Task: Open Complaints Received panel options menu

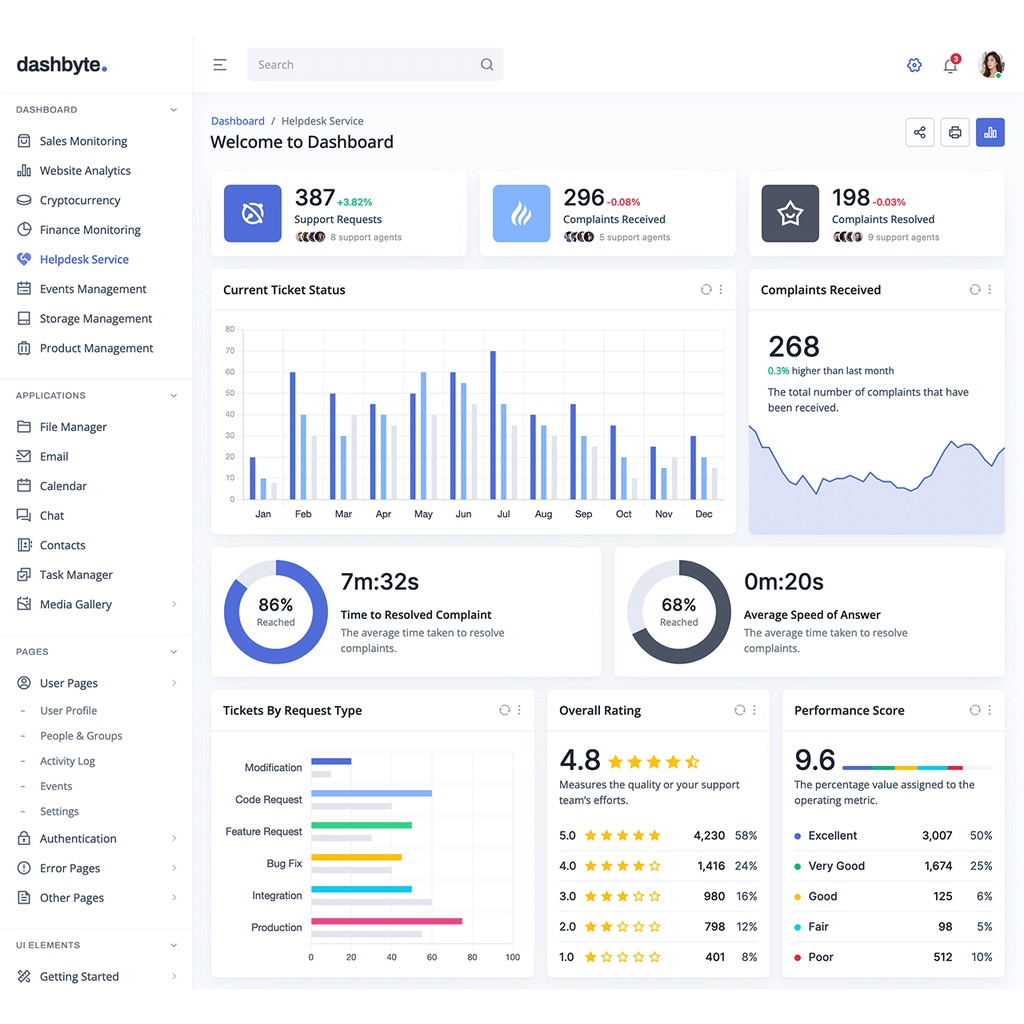Action: tap(989, 289)
